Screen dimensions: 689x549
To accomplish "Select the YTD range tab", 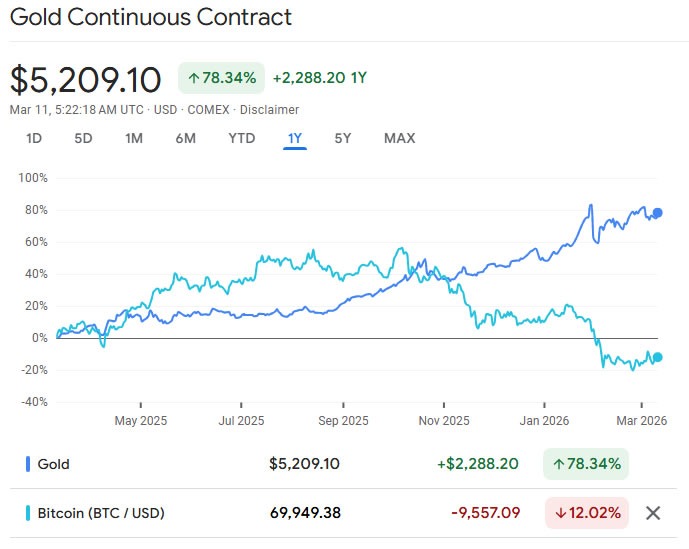I will click(241, 138).
